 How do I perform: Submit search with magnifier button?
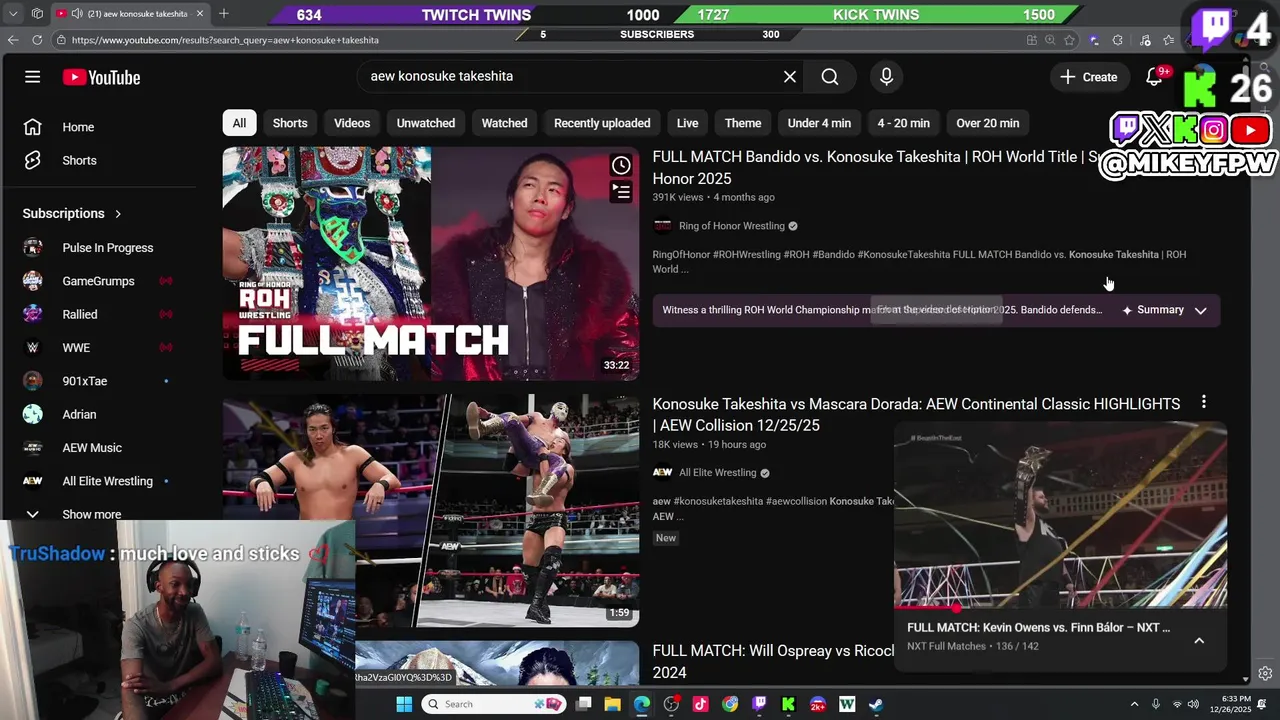point(830,76)
